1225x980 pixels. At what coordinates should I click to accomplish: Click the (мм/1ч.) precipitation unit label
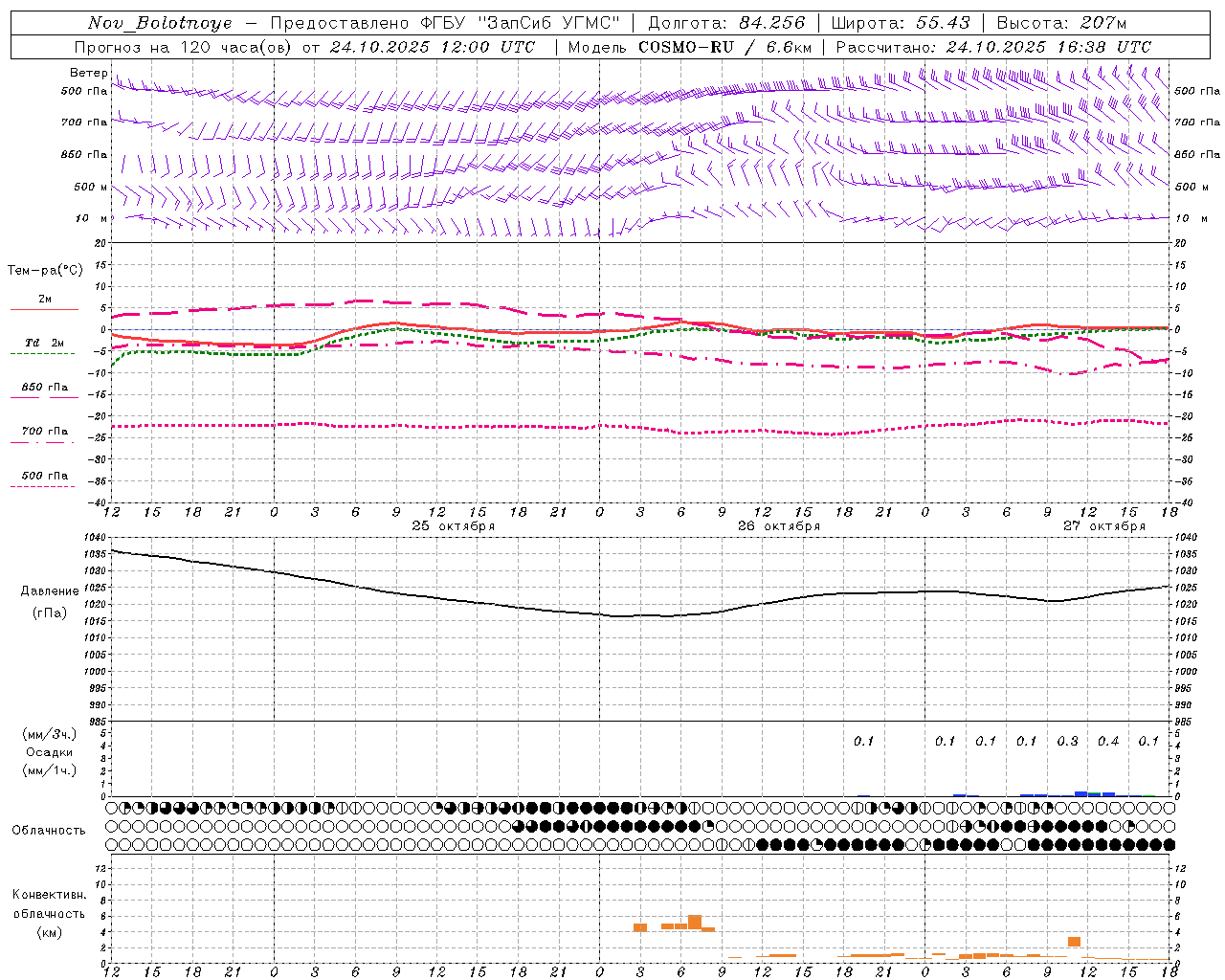49,770
